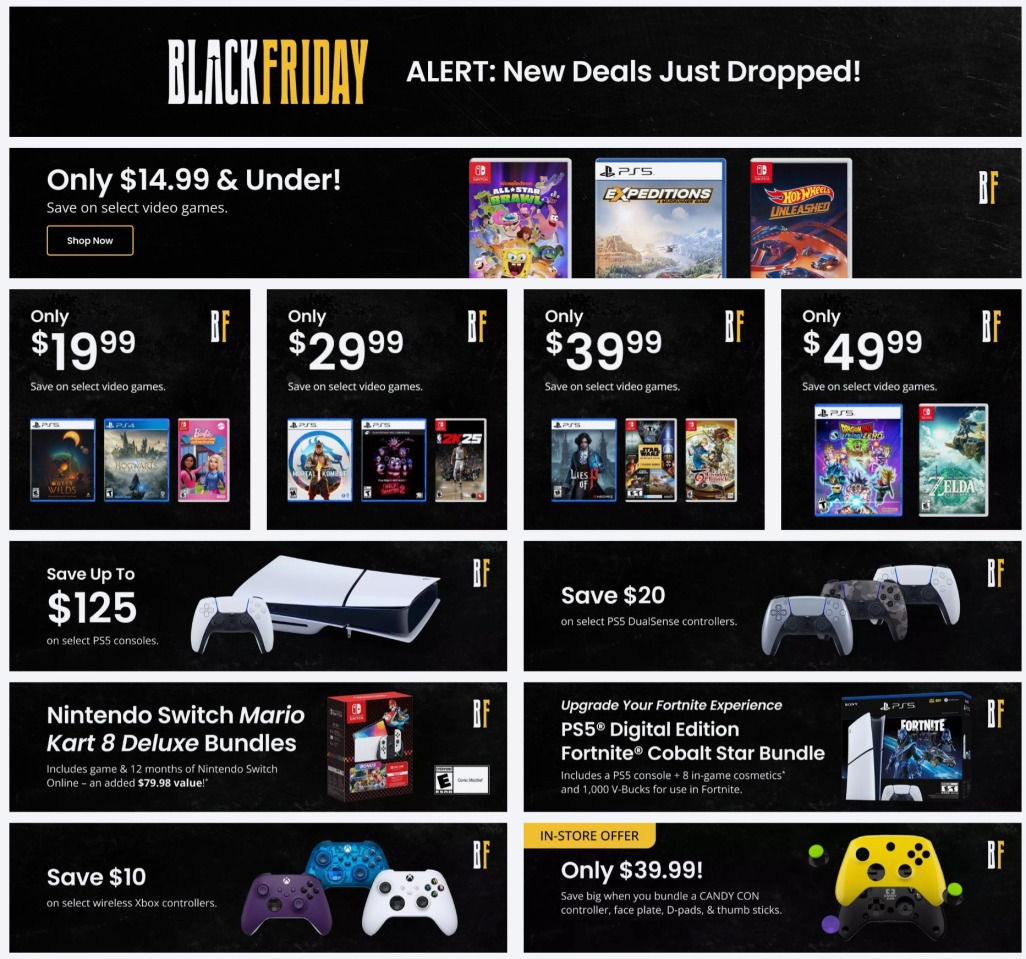Click the BF icon on the $49.99 tile

tap(992, 325)
